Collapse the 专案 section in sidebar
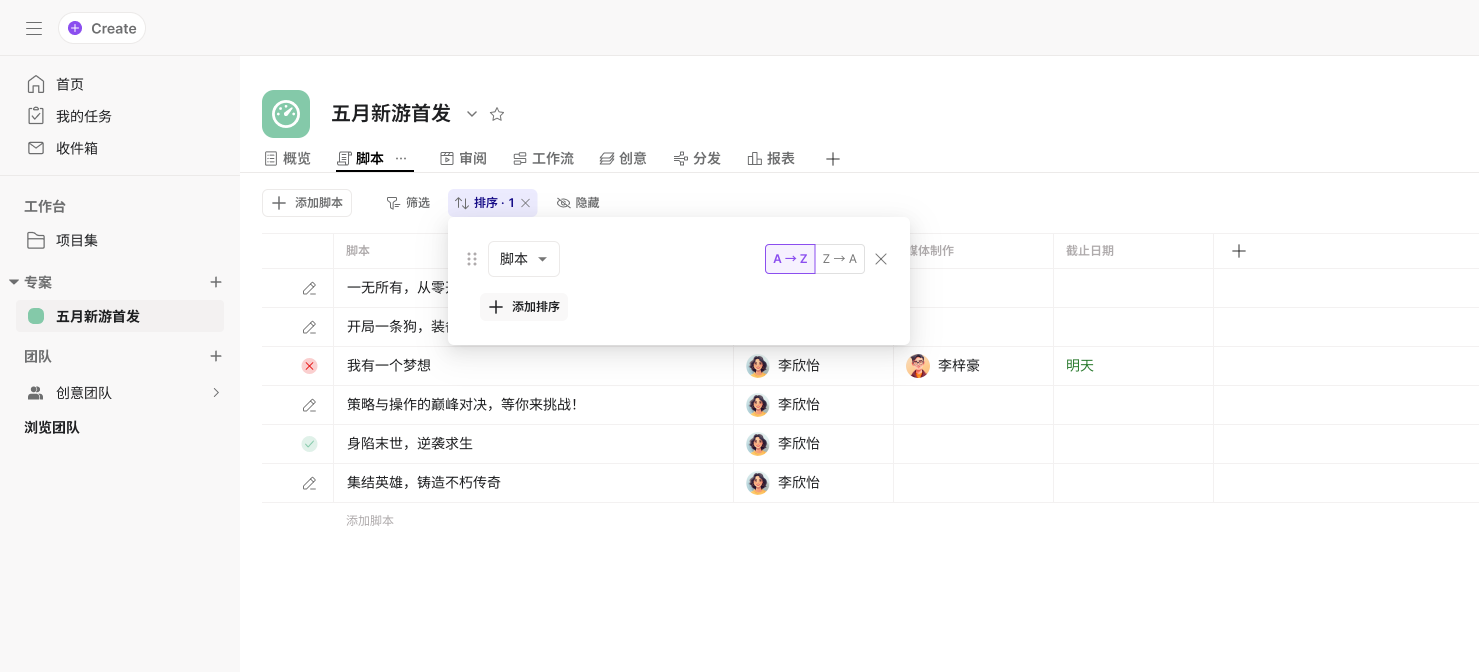Image resolution: width=1479 pixels, height=672 pixels. tap(14, 282)
